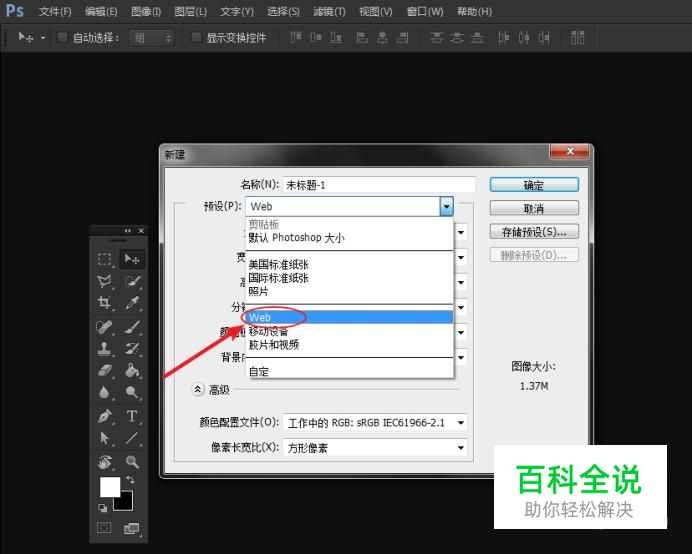The image size is (692, 554).
Task: Select the Rectangular Marquee tool
Action: (104, 259)
